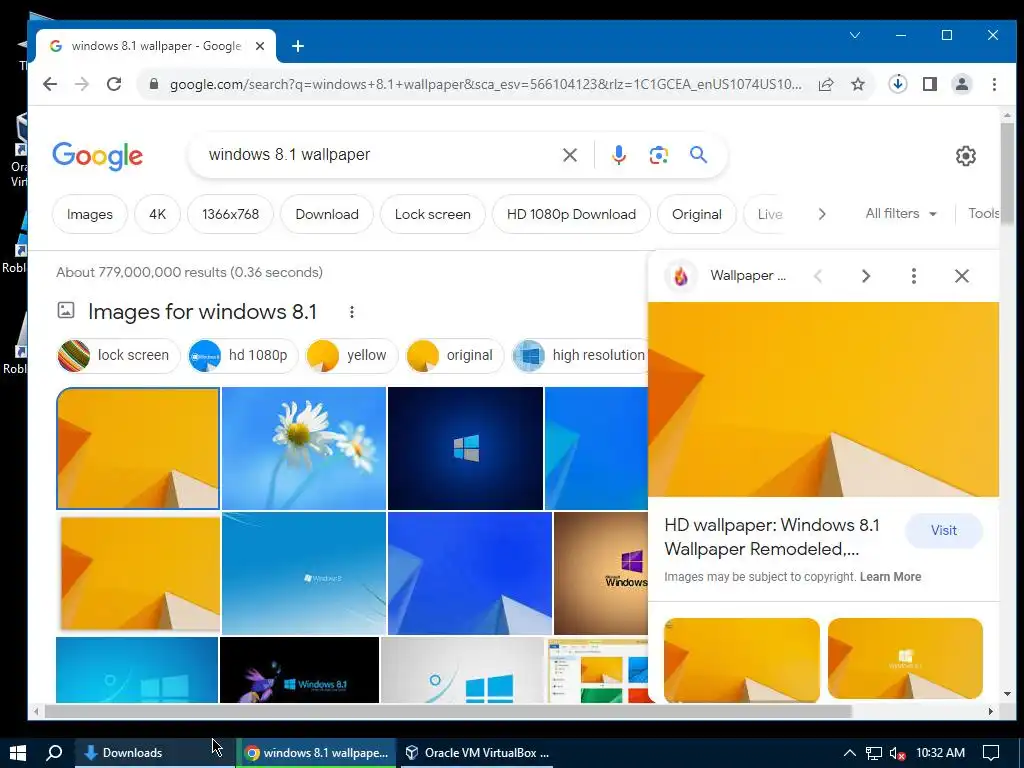This screenshot has height=768, width=1024.
Task: Select the high resolution image chip
Action: pyautogui.click(x=580, y=355)
